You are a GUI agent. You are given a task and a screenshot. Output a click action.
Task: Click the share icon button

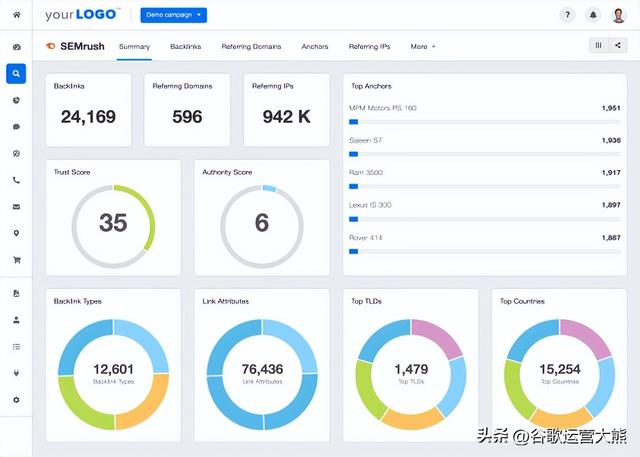[618, 45]
